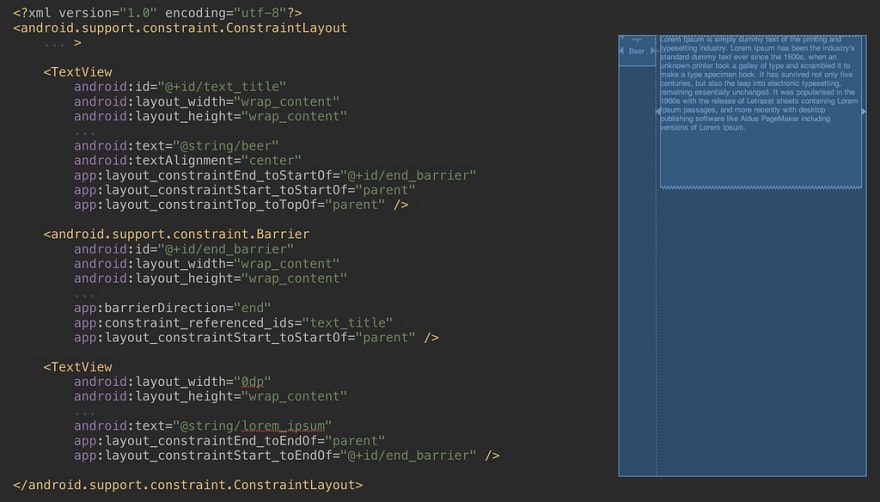Image resolution: width=880 pixels, height=502 pixels.
Task: Click the closing ConstraintLayout tag
Action: [188, 485]
